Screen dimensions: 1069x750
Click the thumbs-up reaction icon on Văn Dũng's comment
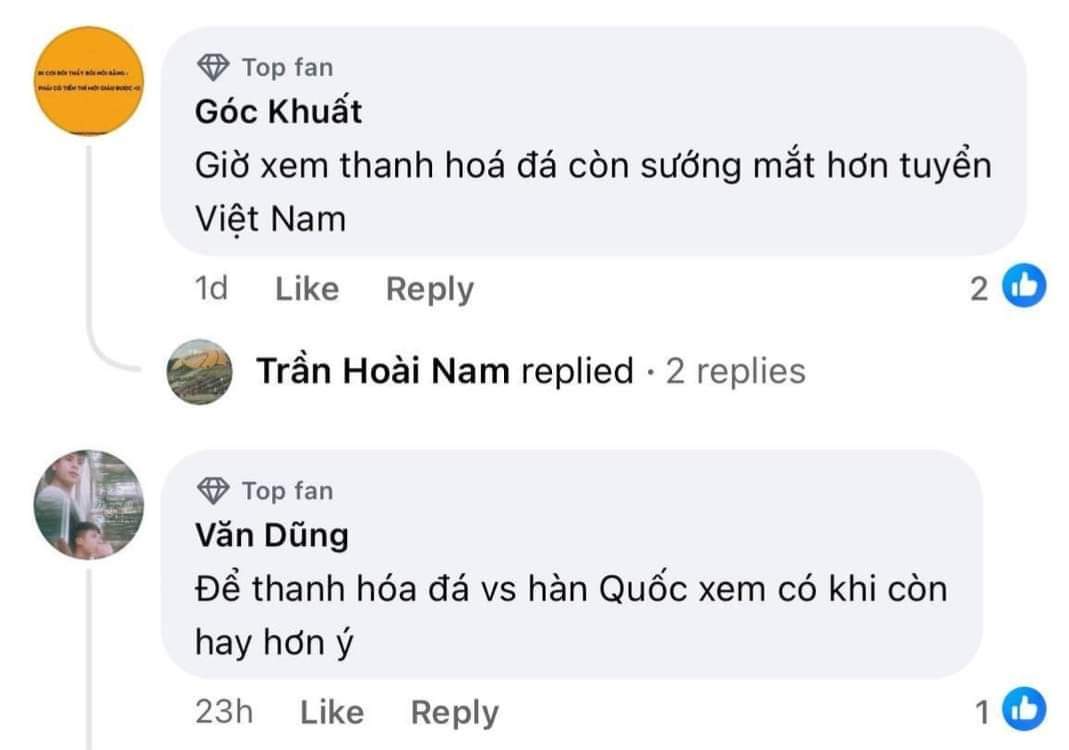pyautogui.click(x=1024, y=711)
